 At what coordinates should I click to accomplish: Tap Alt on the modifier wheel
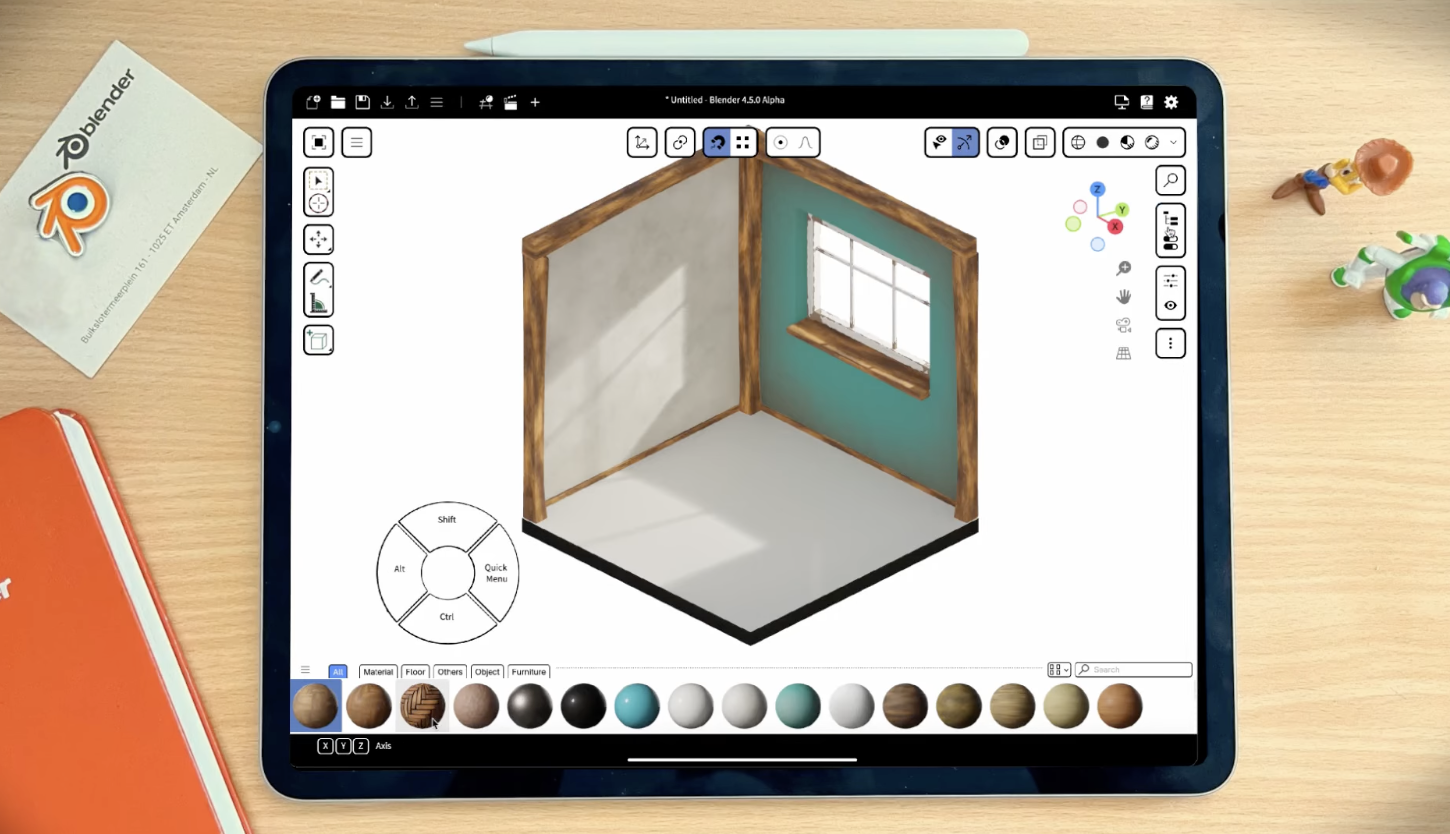click(400, 569)
